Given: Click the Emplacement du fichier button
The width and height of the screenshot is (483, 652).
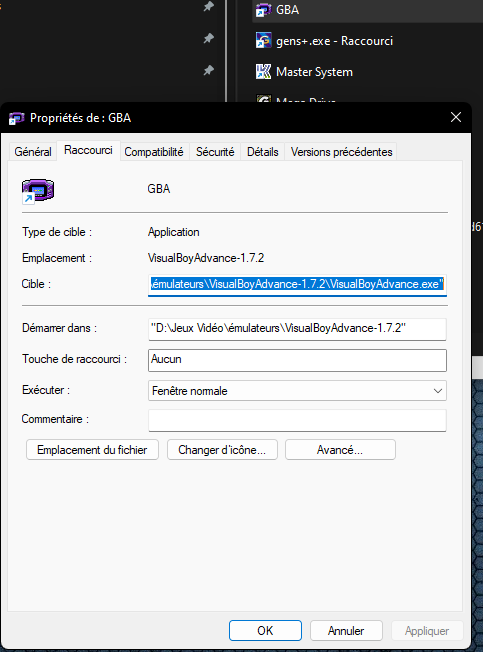Looking at the screenshot, I should pyautogui.click(x=92, y=450).
